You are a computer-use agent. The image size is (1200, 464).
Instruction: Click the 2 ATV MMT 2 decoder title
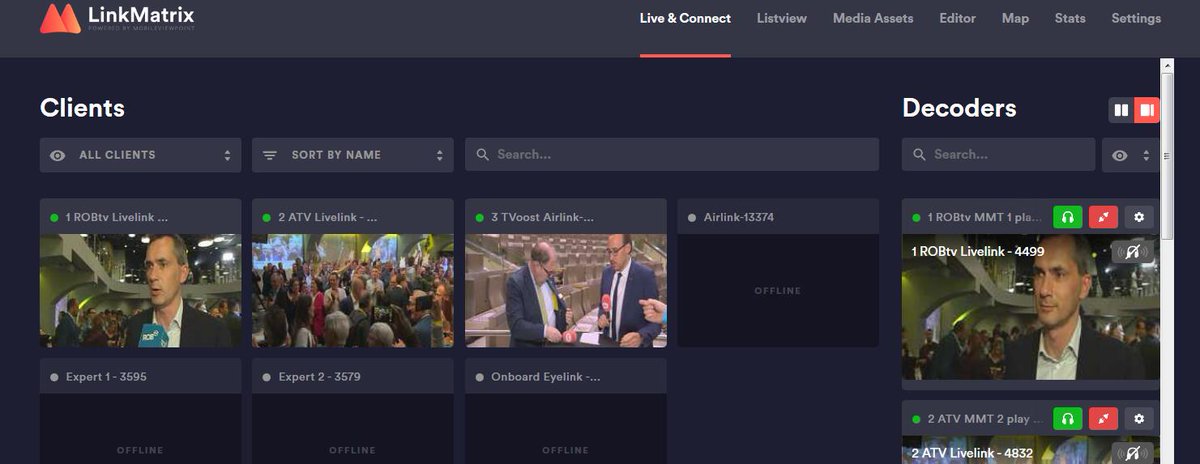985,418
